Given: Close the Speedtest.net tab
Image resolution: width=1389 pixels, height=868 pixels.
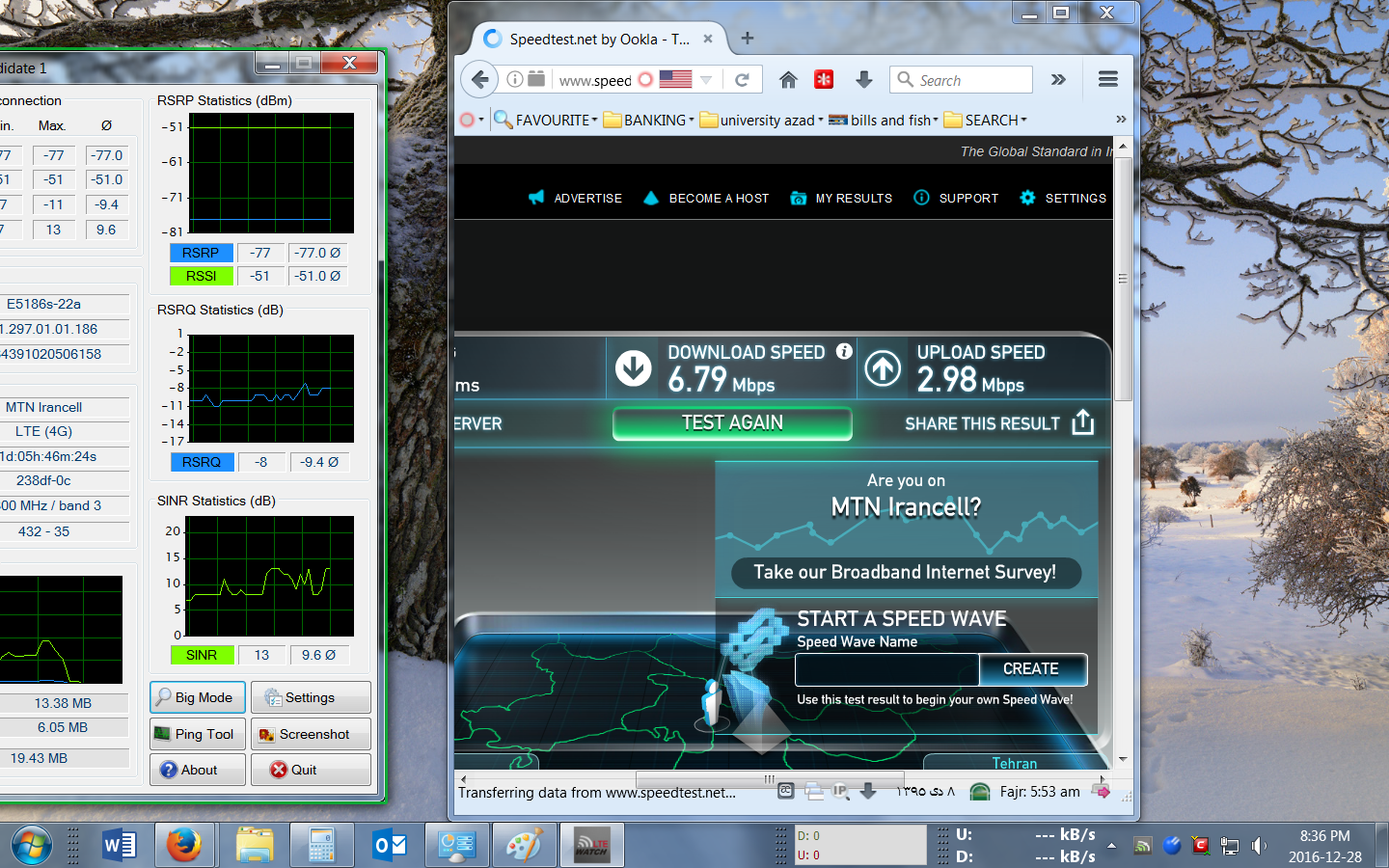Looking at the screenshot, I should (708, 39).
